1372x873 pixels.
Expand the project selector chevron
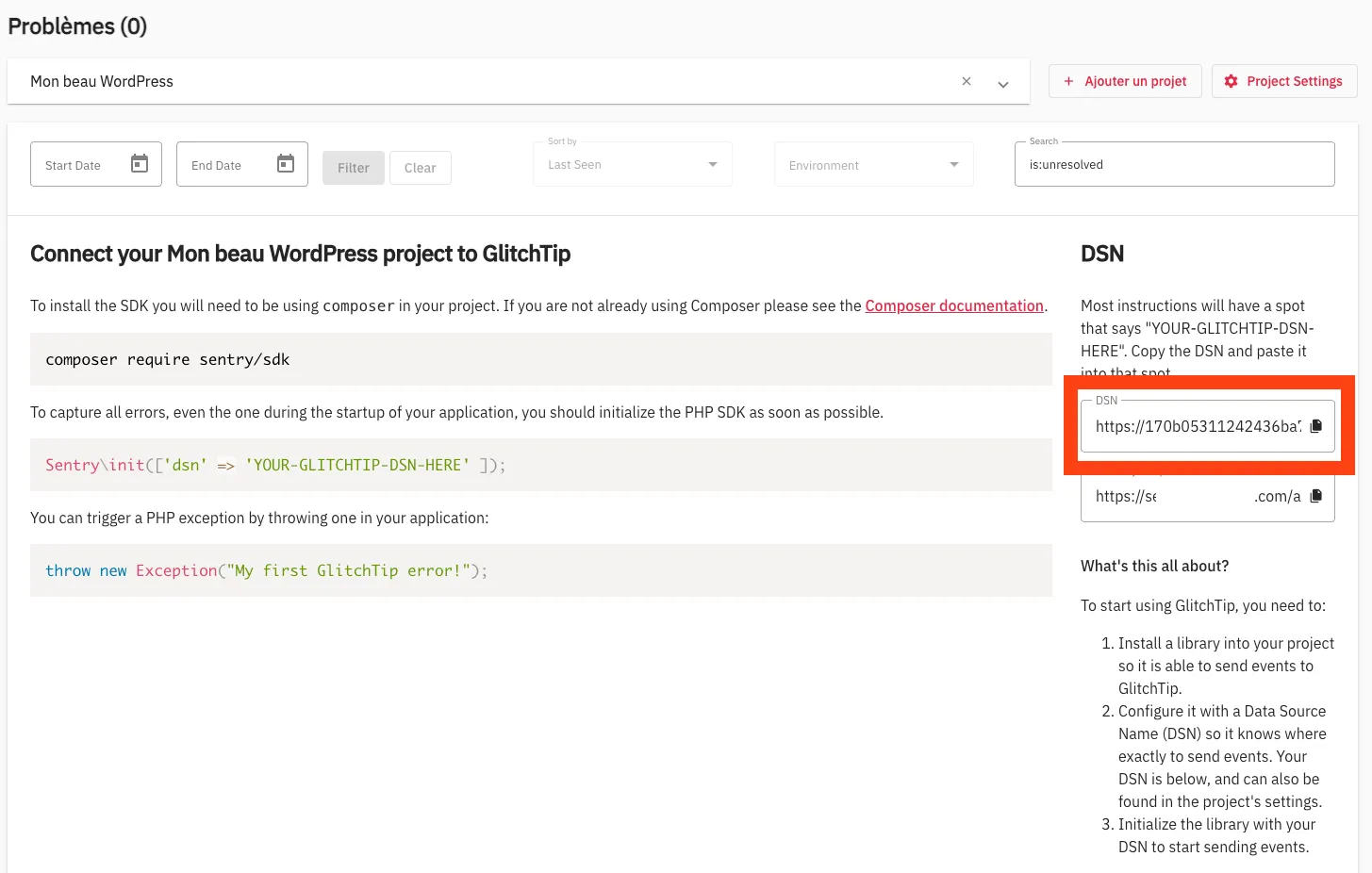pyautogui.click(x=1003, y=84)
